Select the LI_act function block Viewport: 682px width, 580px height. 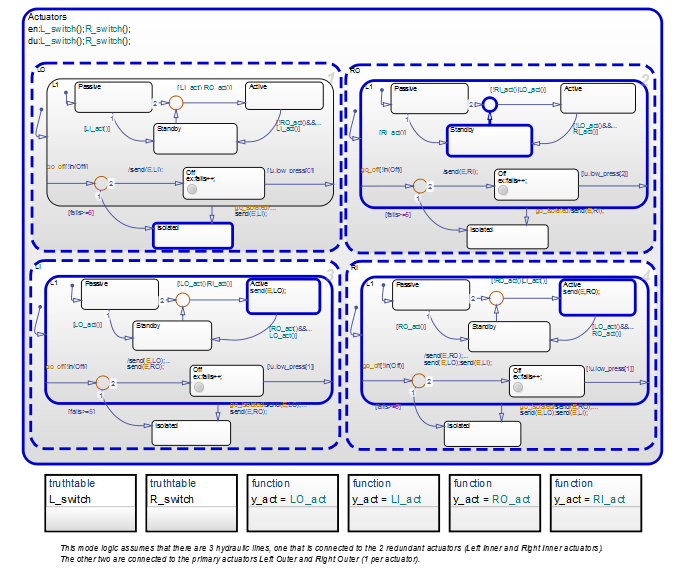point(394,503)
